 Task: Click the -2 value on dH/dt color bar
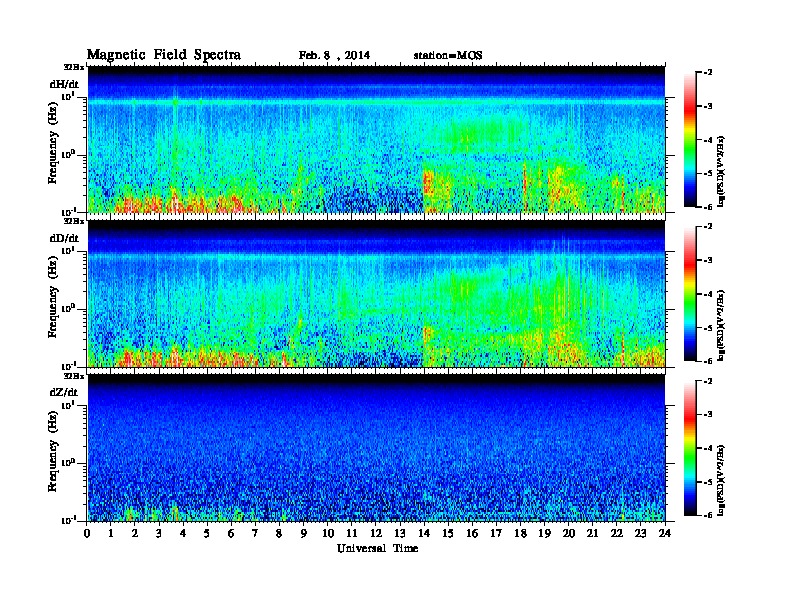pyautogui.click(x=708, y=73)
